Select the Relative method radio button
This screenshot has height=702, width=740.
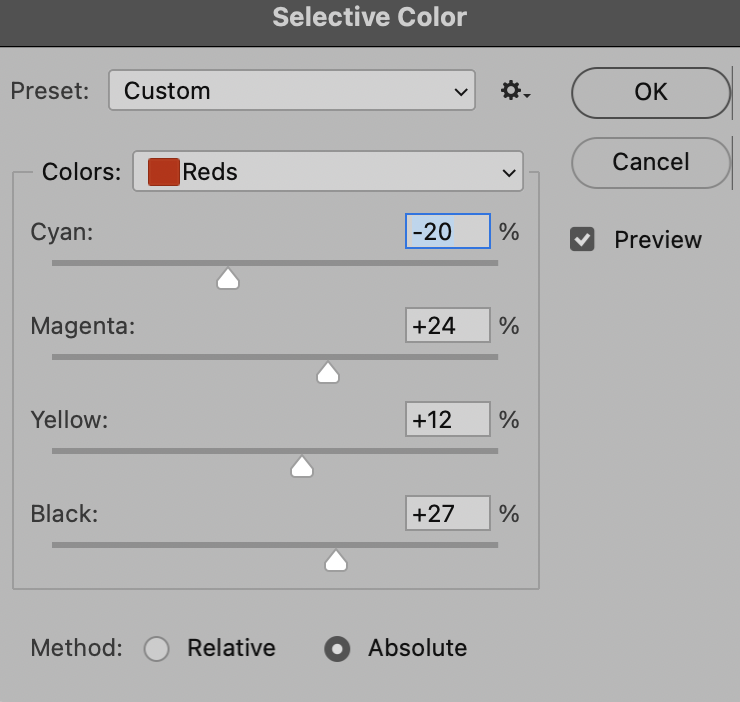[x=157, y=649]
